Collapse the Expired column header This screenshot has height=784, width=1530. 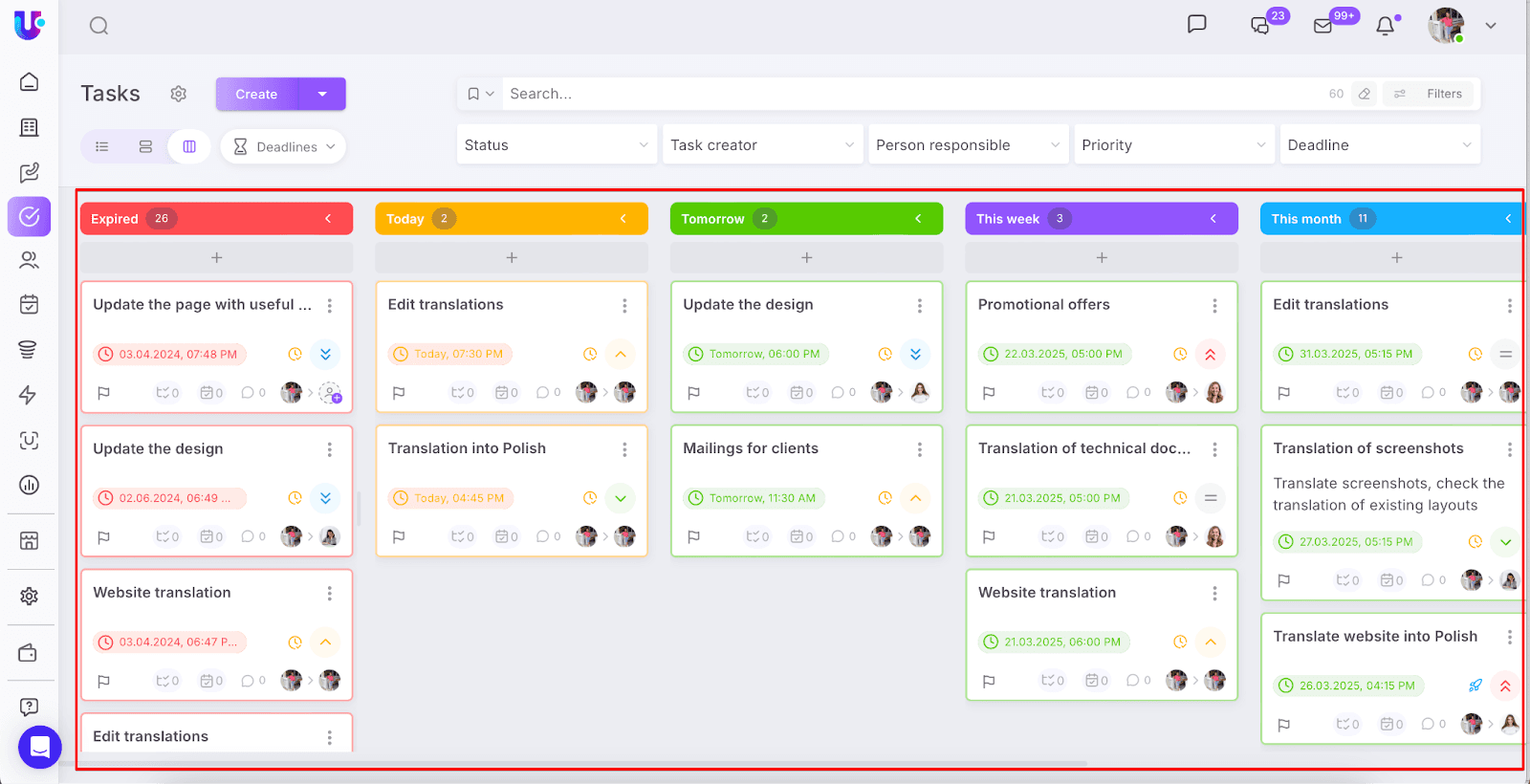tap(328, 219)
